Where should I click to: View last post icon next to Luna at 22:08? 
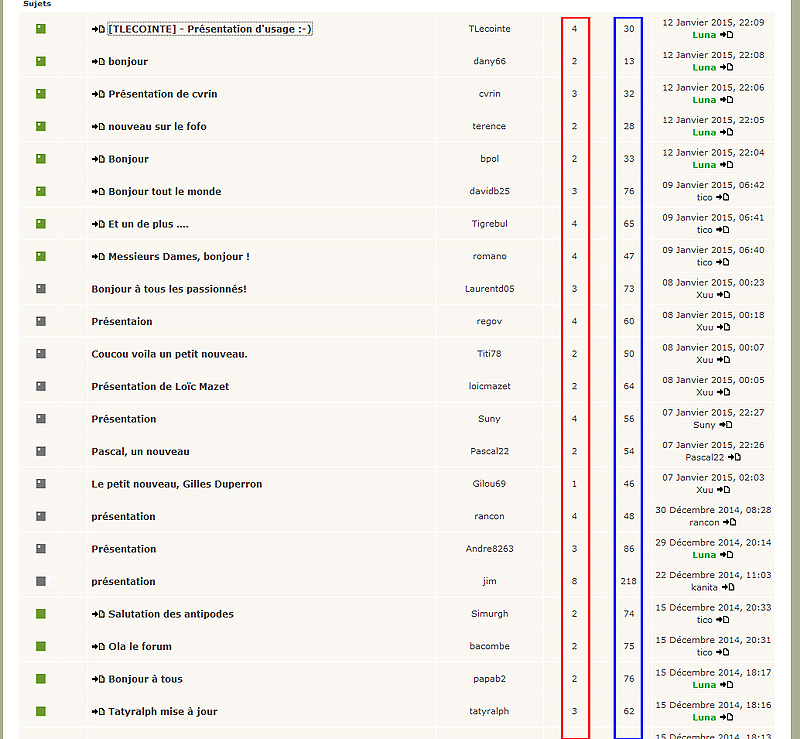tap(727, 67)
